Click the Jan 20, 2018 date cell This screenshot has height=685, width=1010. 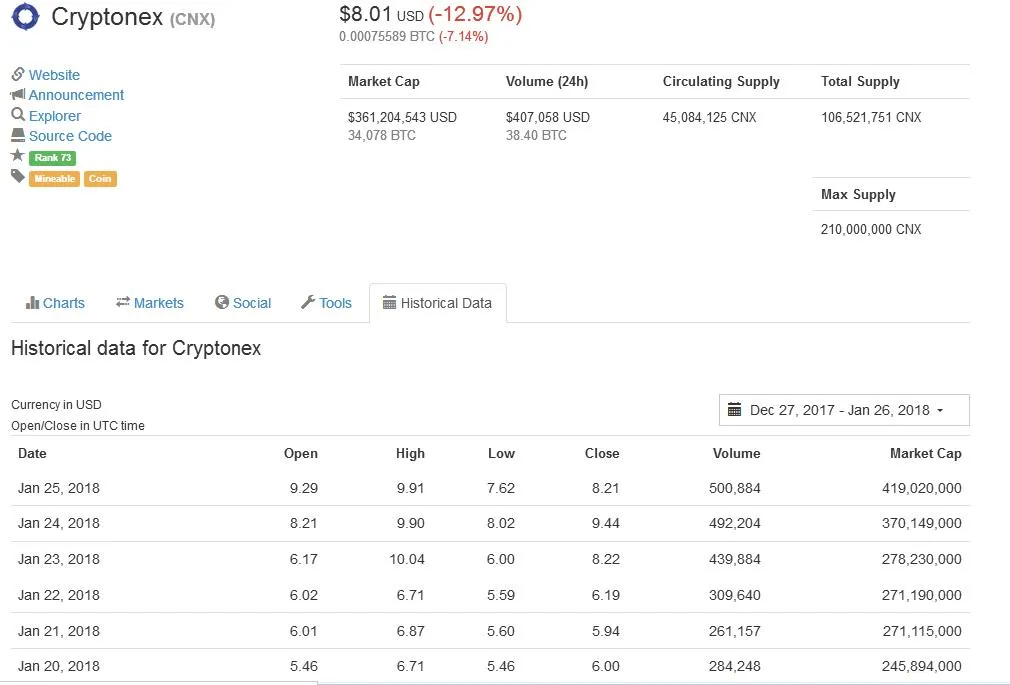pyautogui.click(x=59, y=666)
